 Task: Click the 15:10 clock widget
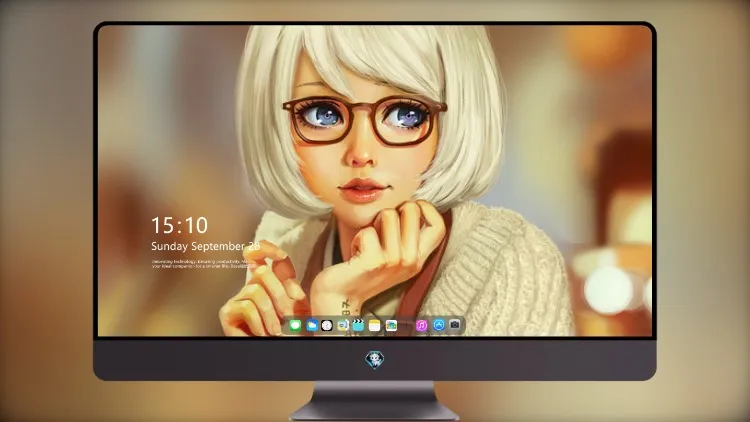click(x=179, y=225)
